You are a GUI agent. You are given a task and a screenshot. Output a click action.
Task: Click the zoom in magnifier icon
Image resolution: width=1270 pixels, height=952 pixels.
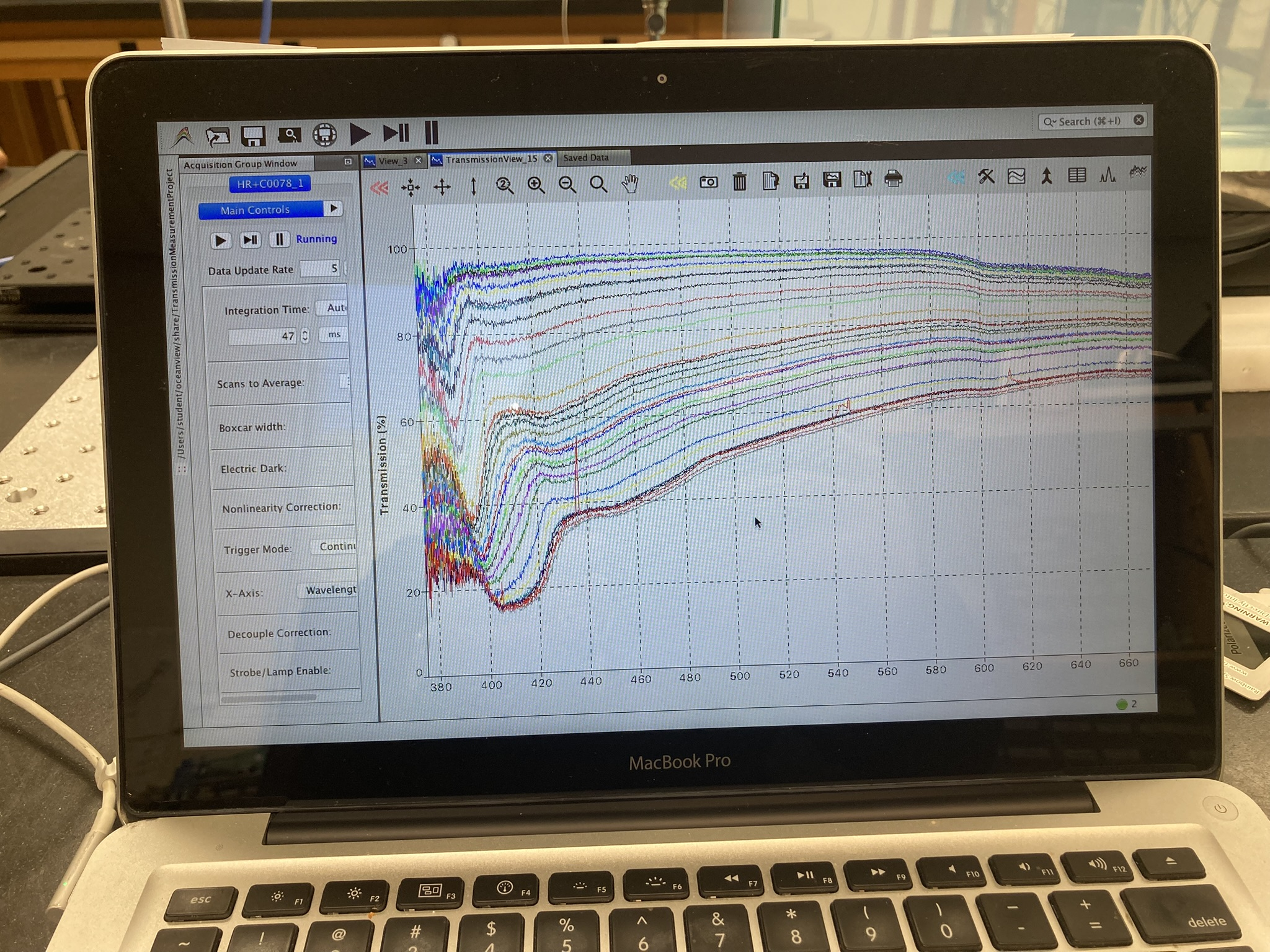point(536,185)
